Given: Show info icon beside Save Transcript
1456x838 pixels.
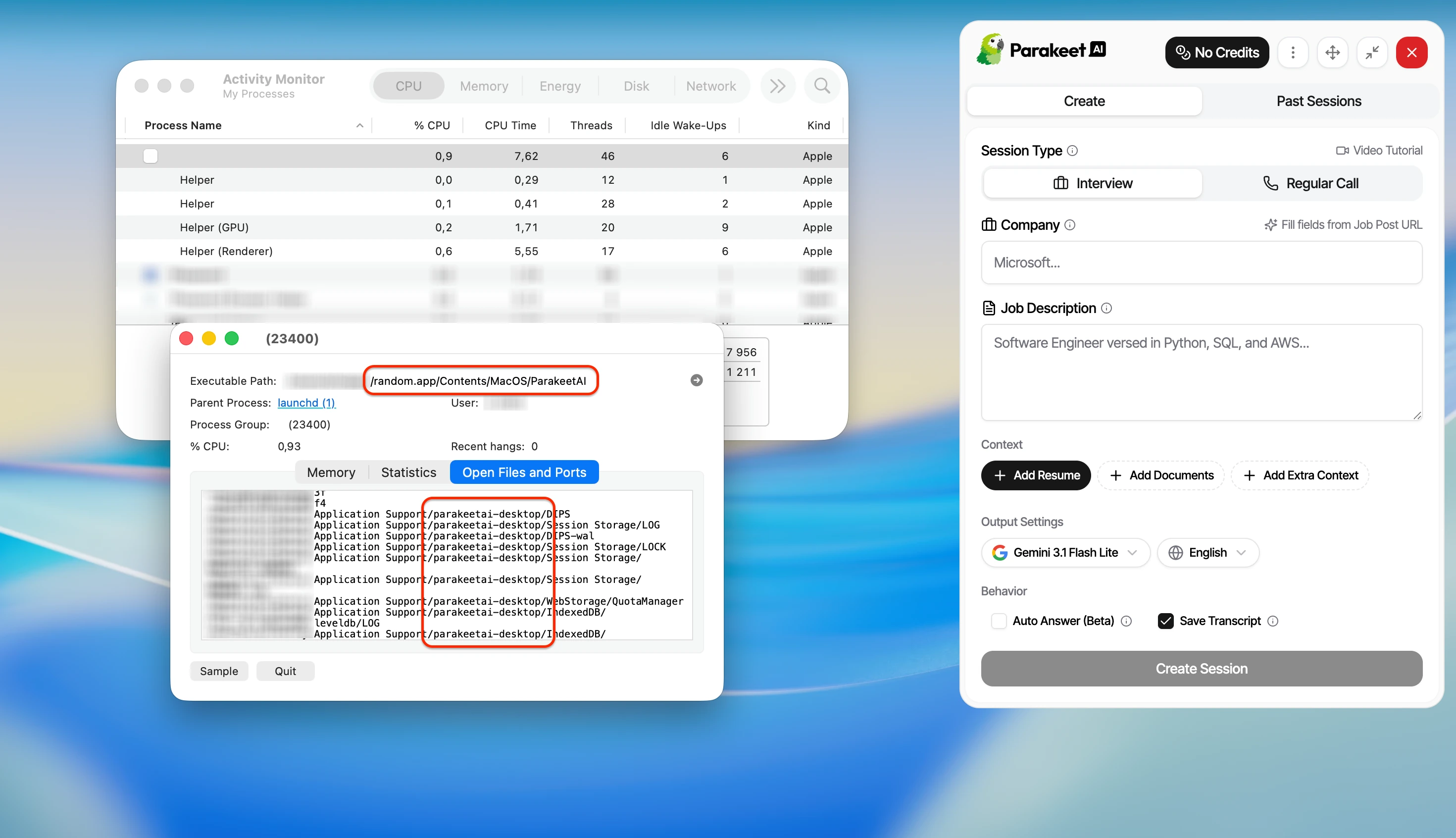Looking at the screenshot, I should click(x=1272, y=621).
